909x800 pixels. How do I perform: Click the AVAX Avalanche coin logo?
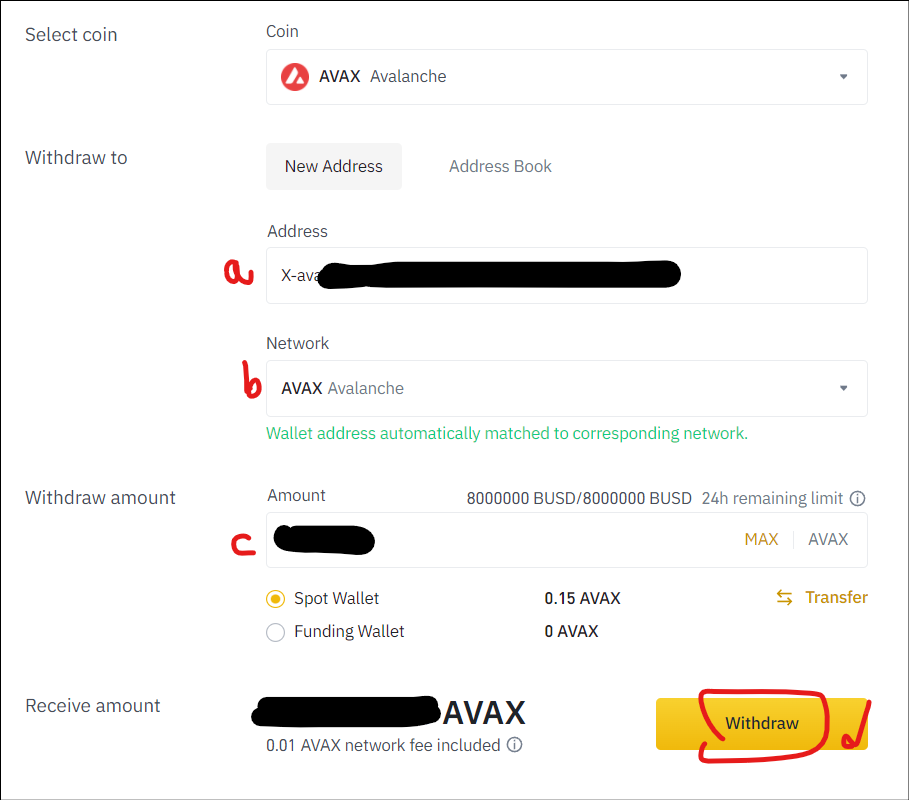point(294,77)
